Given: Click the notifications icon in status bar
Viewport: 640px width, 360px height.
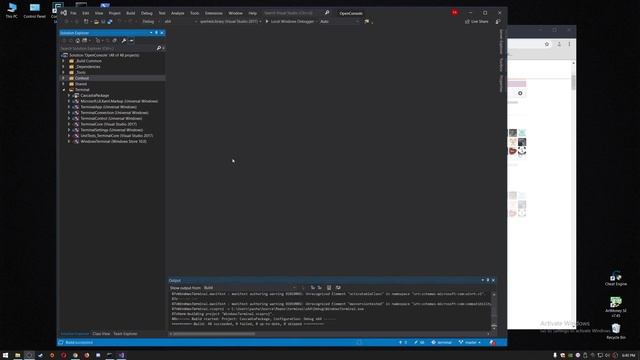Looking at the screenshot, I should tap(493, 342).
